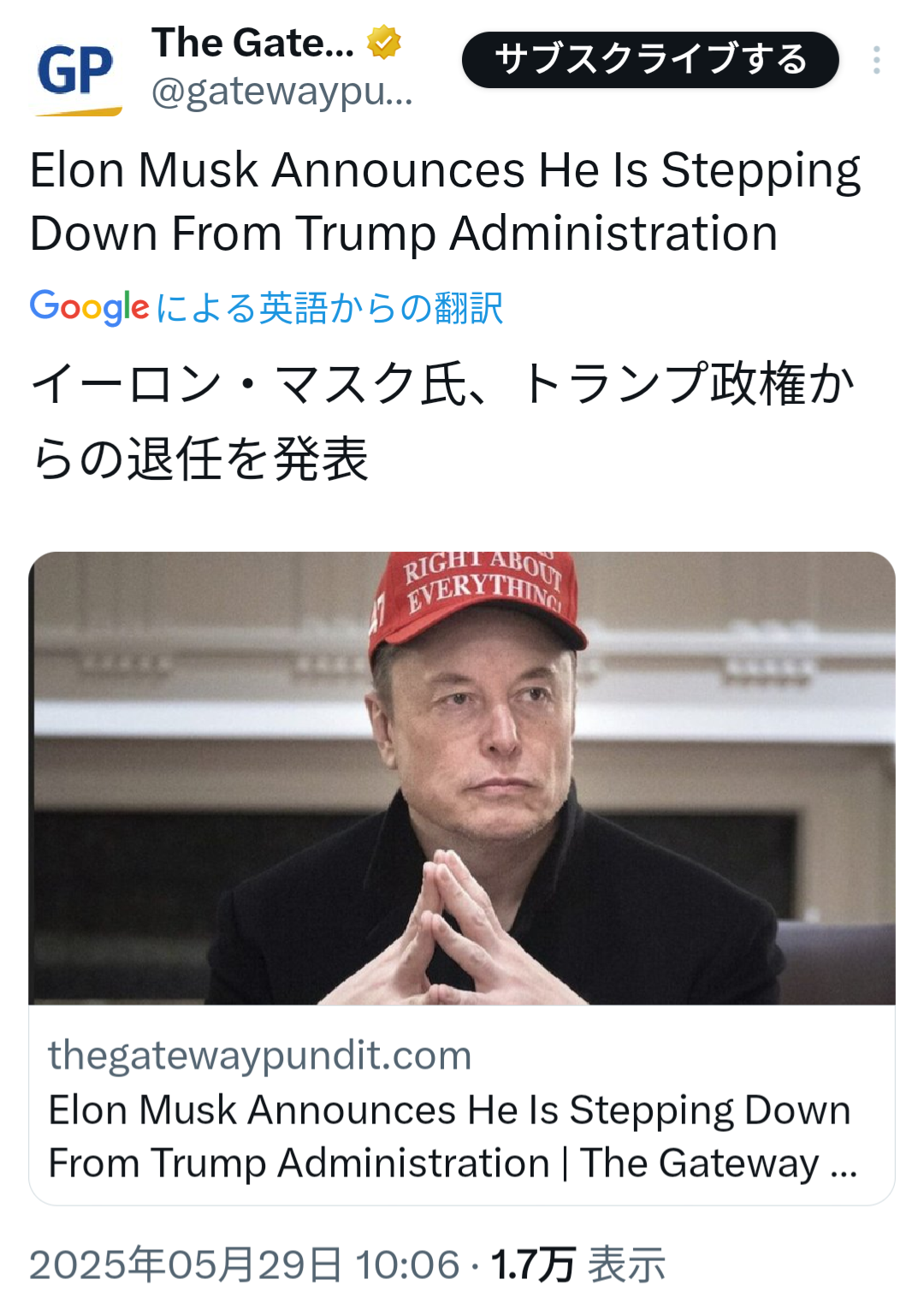Open The Gate... display name

252,43
